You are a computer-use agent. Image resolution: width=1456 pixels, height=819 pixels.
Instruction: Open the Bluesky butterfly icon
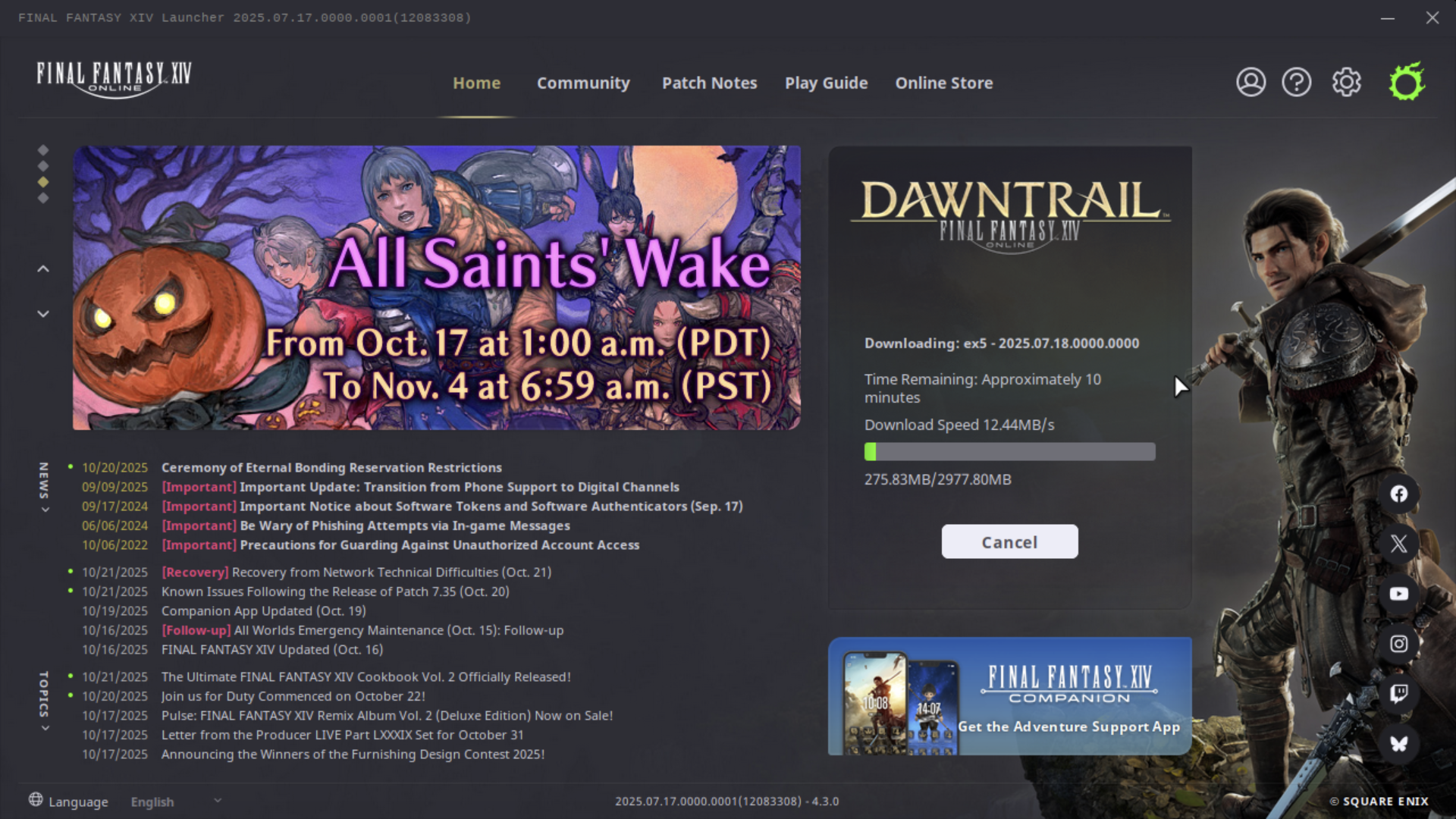click(x=1398, y=743)
